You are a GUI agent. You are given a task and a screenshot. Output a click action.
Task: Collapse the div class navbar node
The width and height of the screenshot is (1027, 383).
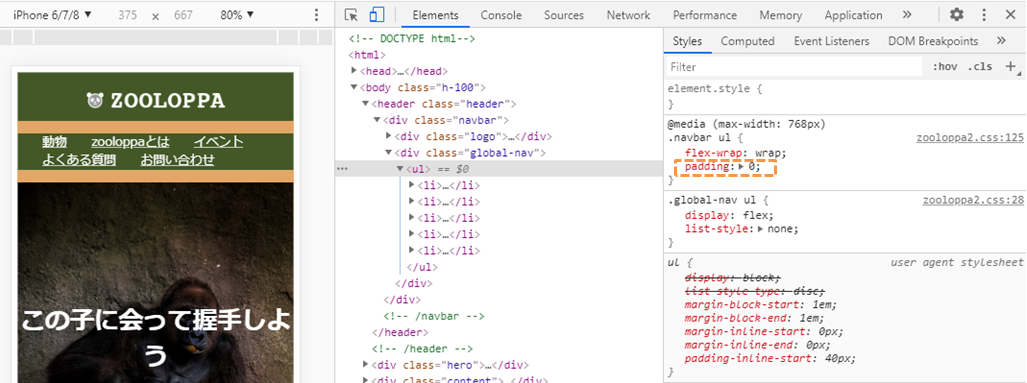(x=377, y=120)
